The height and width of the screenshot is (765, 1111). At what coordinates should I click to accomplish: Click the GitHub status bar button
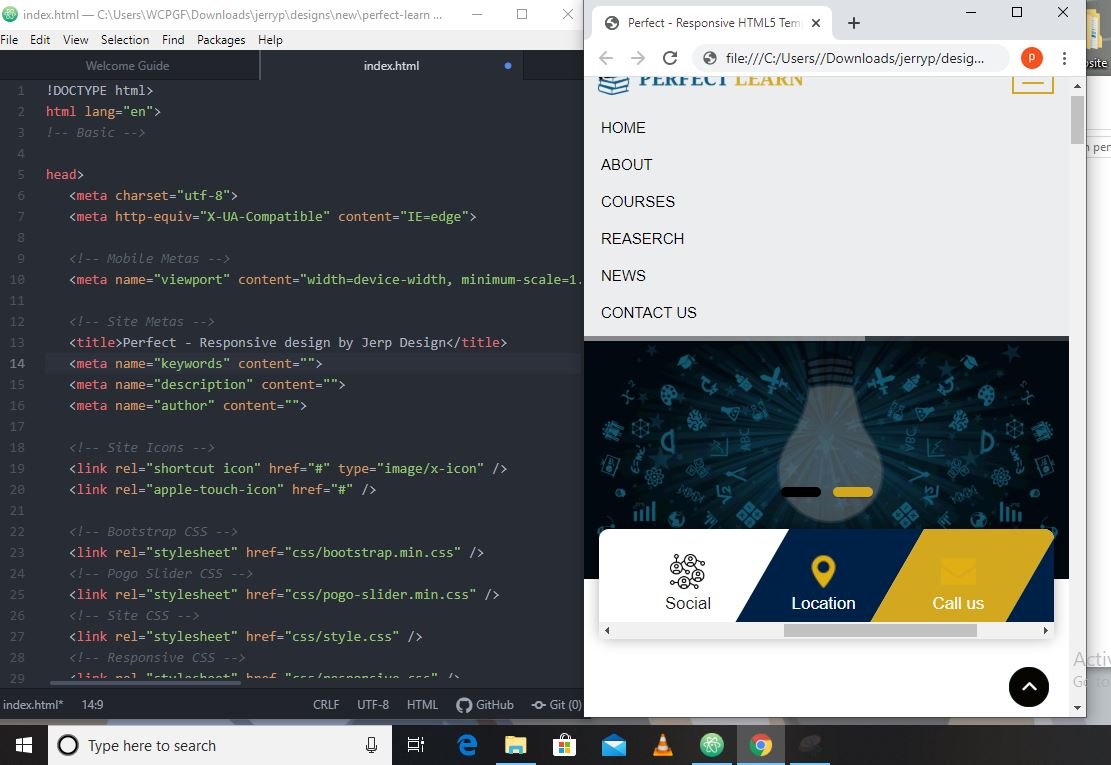click(x=485, y=705)
